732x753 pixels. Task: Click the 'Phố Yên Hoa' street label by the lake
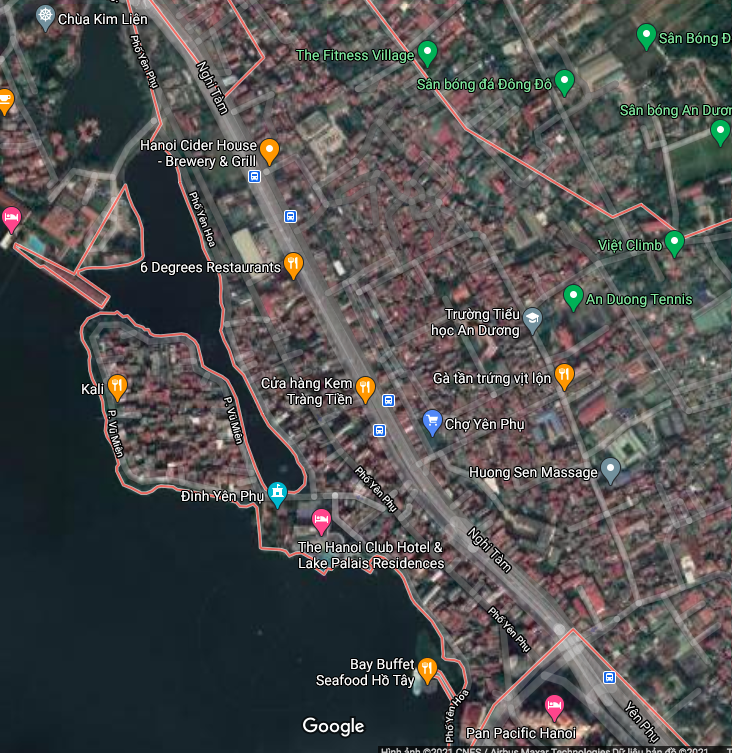coord(202,219)
